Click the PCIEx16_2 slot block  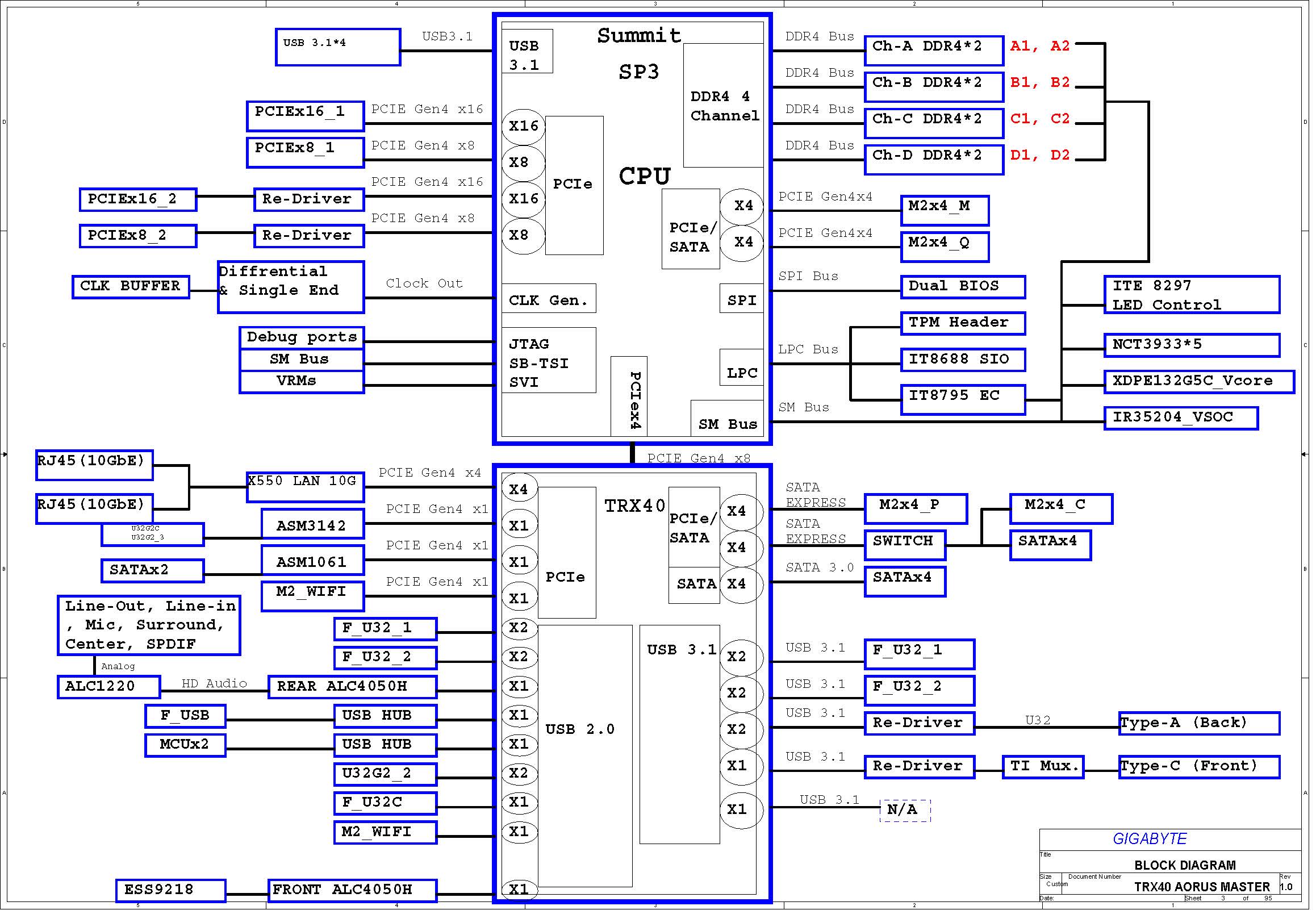click(x=139, y=199)
